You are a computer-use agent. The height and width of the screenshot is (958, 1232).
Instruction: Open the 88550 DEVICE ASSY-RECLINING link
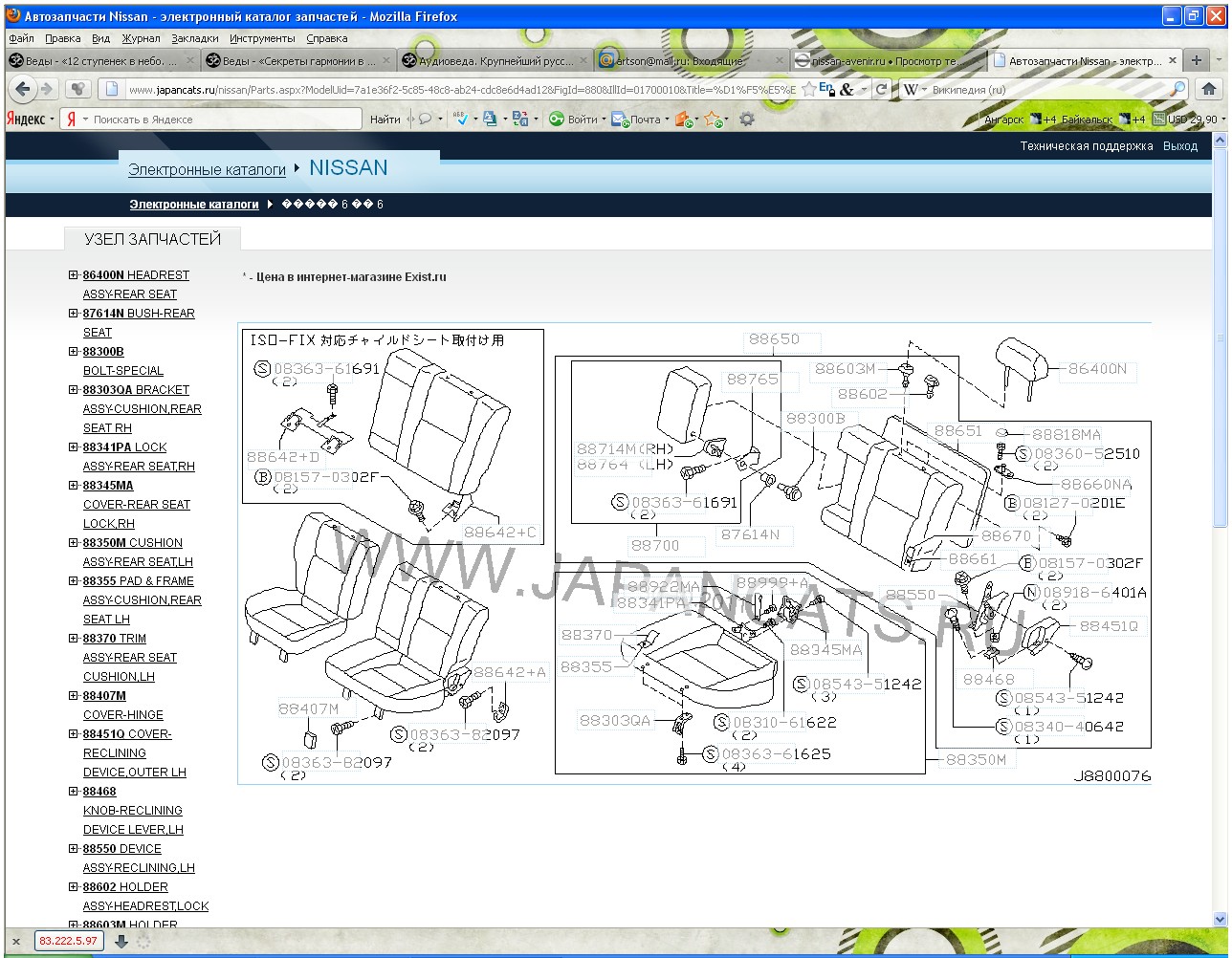pos(139,858)
